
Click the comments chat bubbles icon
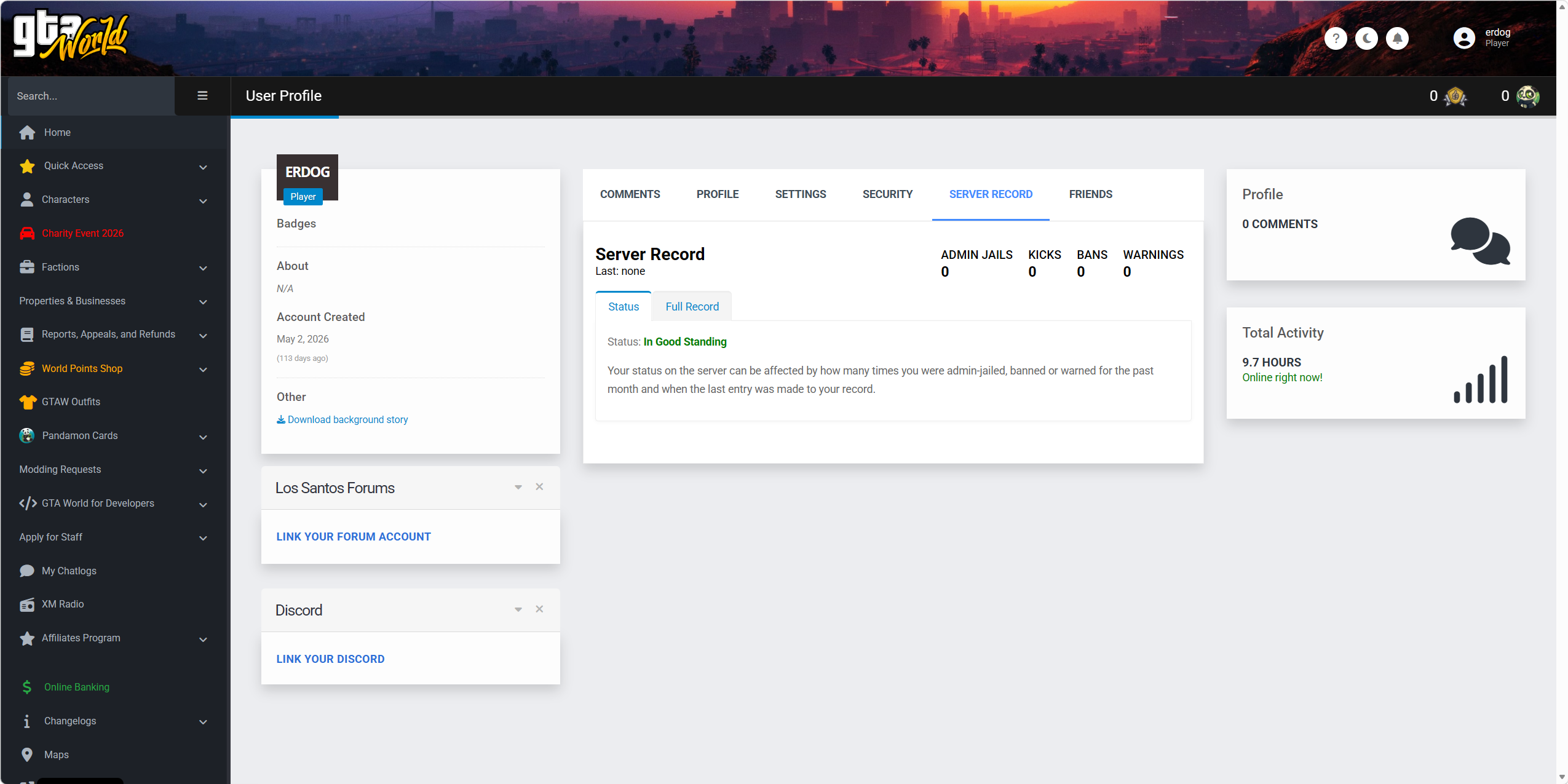(1480, 240)
